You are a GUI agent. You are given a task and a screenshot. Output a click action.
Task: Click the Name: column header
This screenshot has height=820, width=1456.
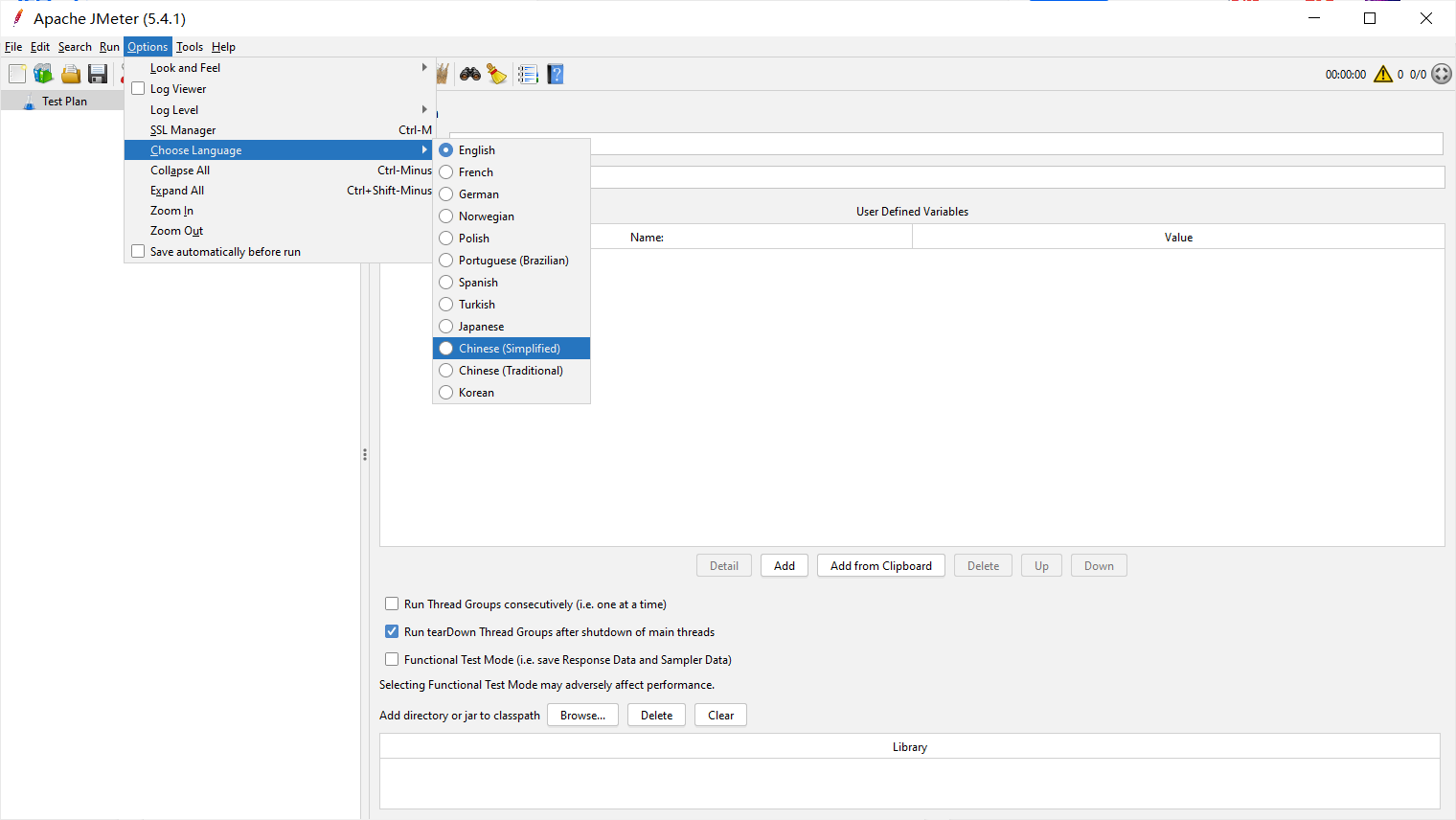pyautogui.click(x=647, y=238)
